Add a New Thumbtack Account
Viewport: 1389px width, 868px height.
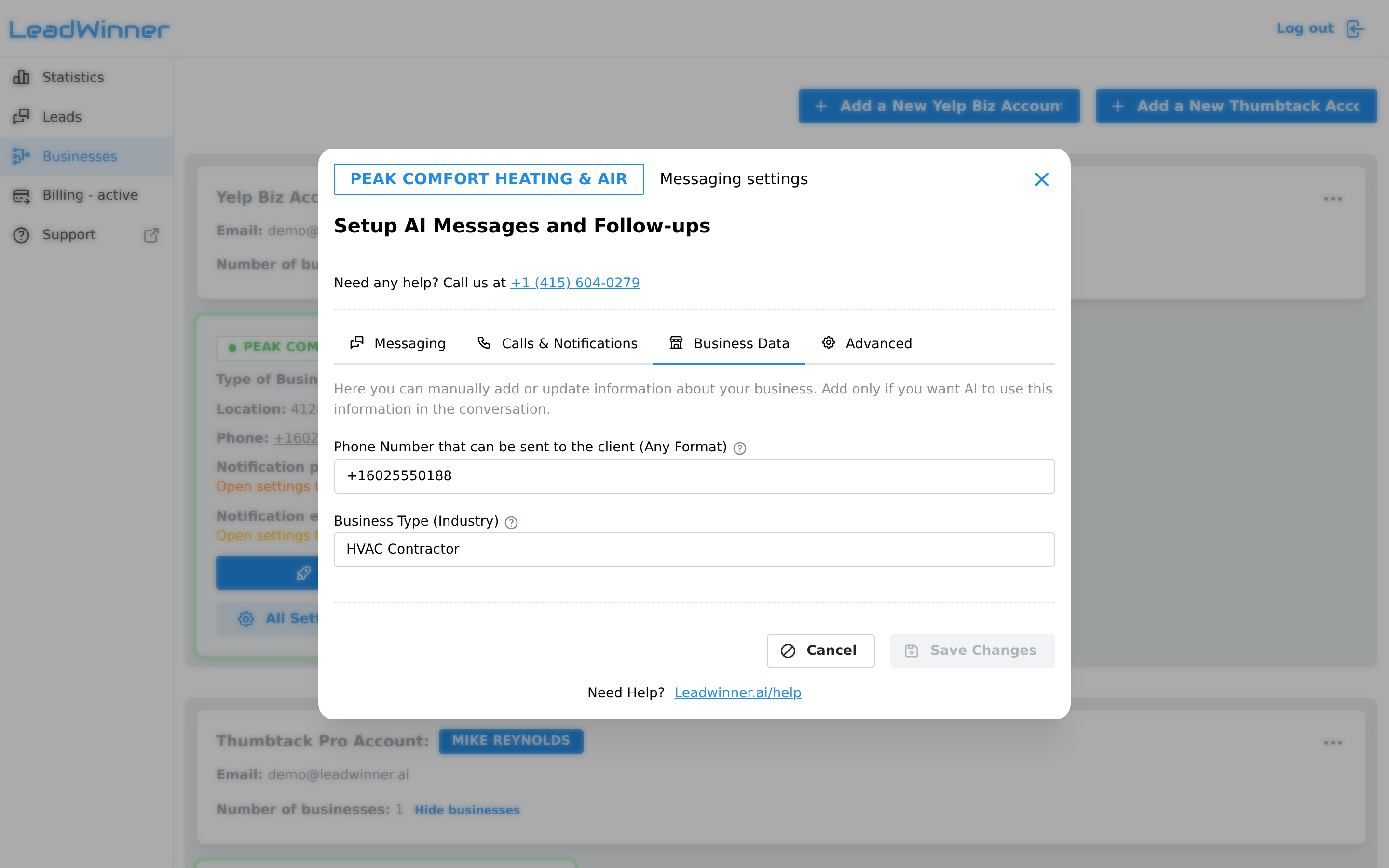pos(1236,106)
